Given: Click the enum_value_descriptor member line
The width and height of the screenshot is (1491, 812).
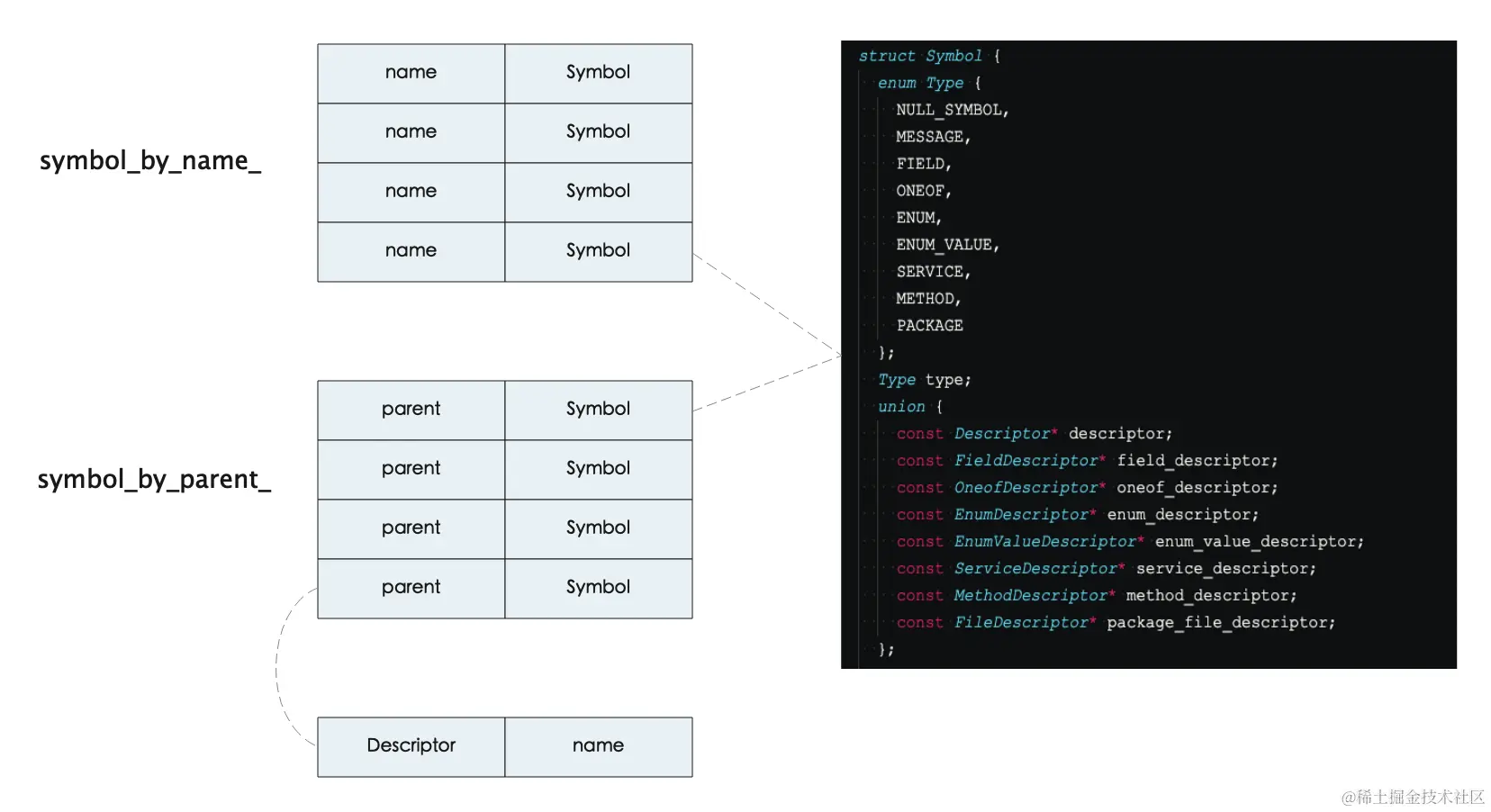Looking at the screenshot, I should [1130, 542].
